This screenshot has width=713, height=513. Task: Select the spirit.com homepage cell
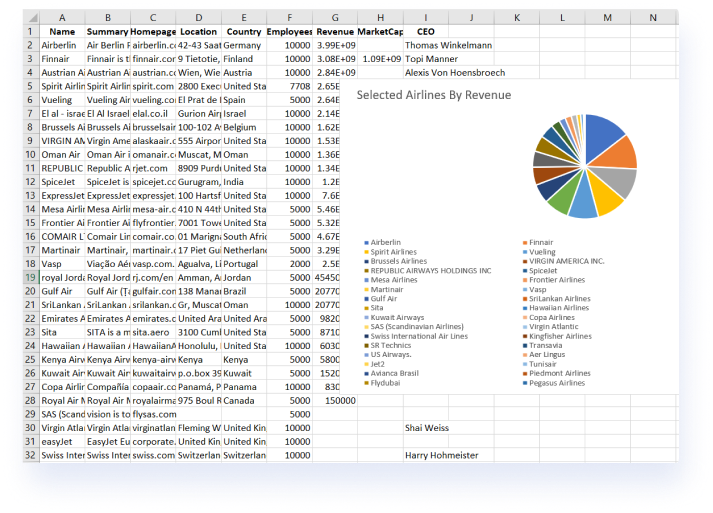coord(153,86)
